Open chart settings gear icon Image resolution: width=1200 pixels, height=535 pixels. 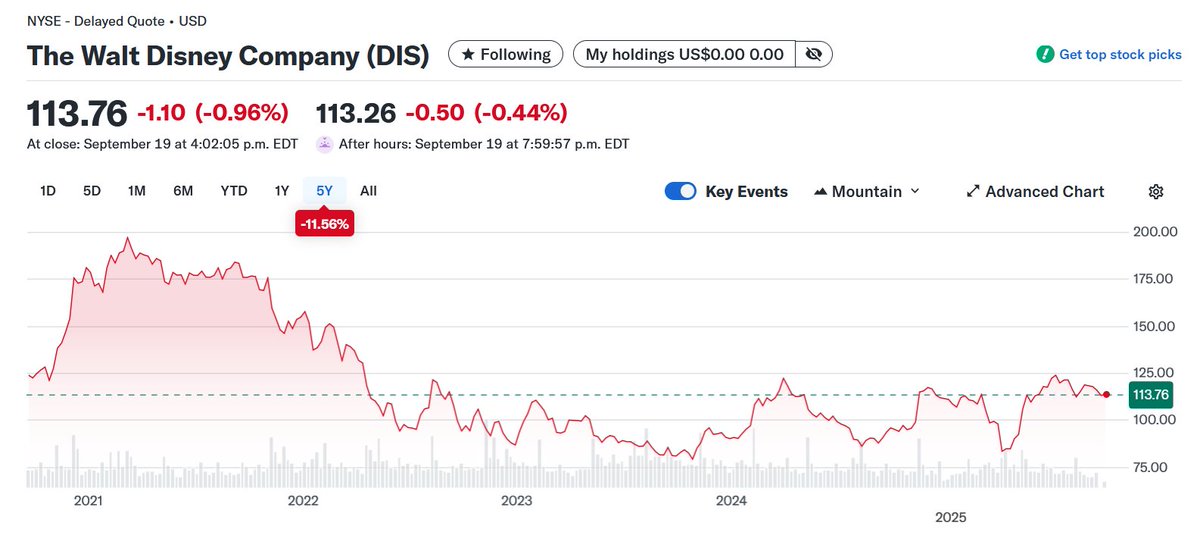click(x=1156, y=192)
